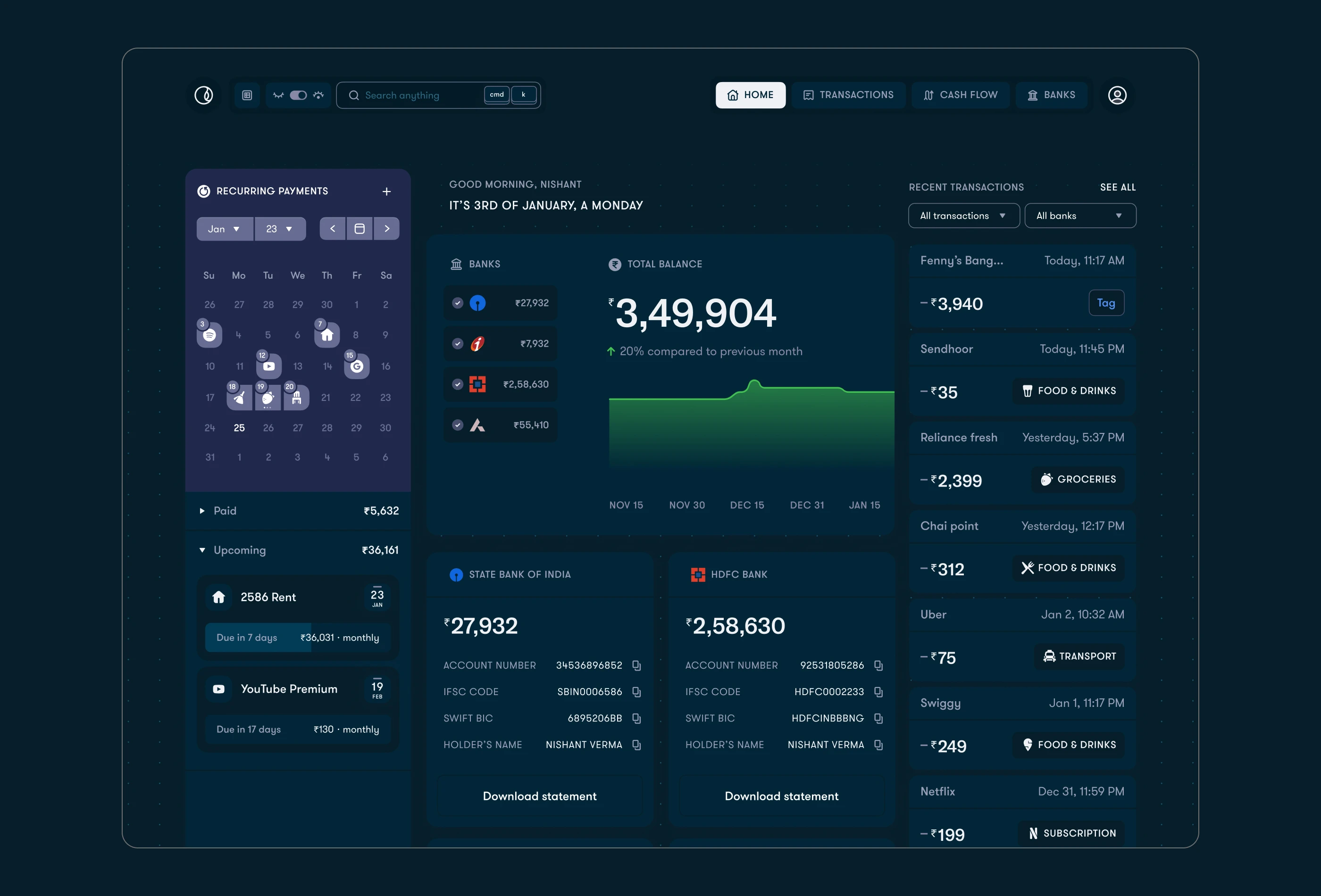The image size is (1321, 896).
Task: Go to next month with right arrow
Action: click(386, 228)
